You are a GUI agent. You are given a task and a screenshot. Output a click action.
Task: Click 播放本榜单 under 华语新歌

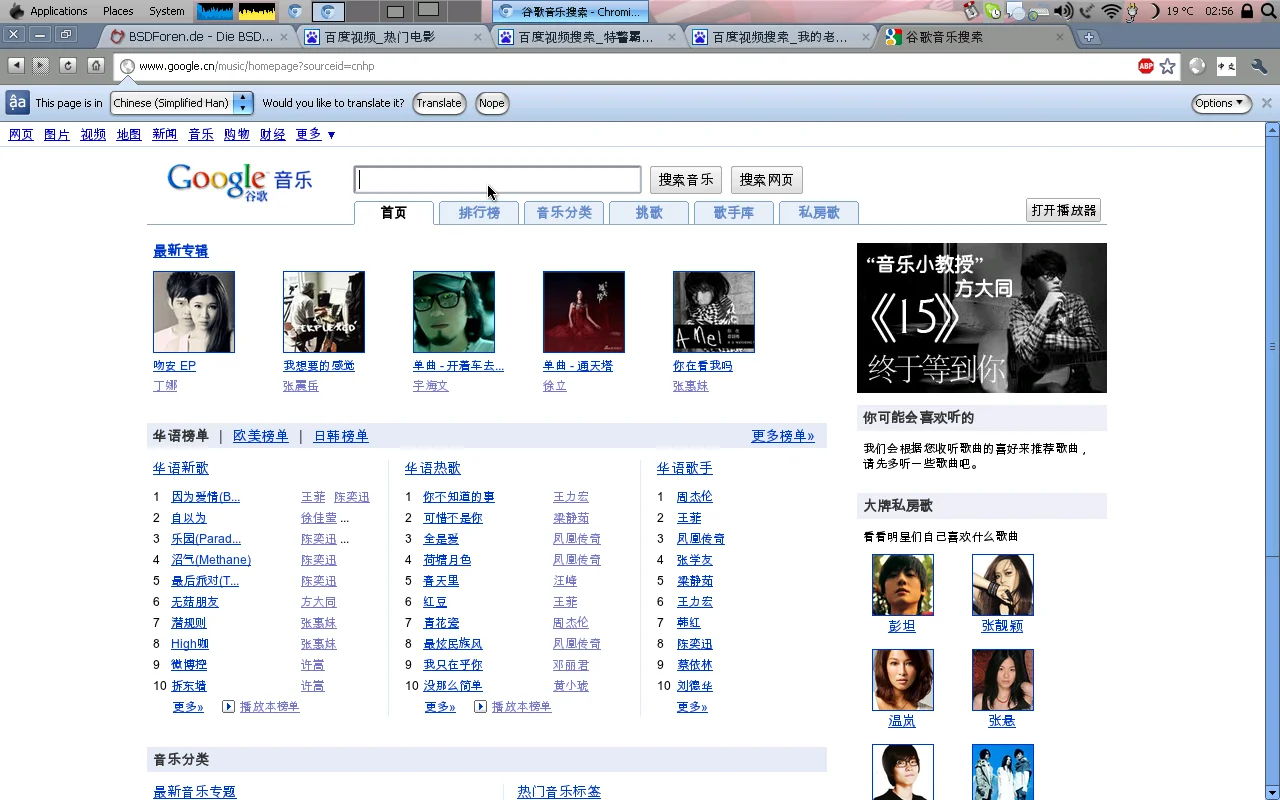[x=270, y=707]
